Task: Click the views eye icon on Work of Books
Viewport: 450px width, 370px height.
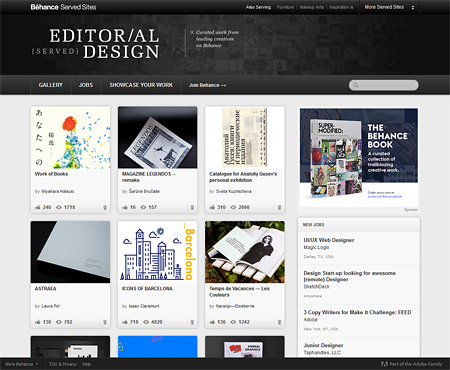Action: [59, 207]
